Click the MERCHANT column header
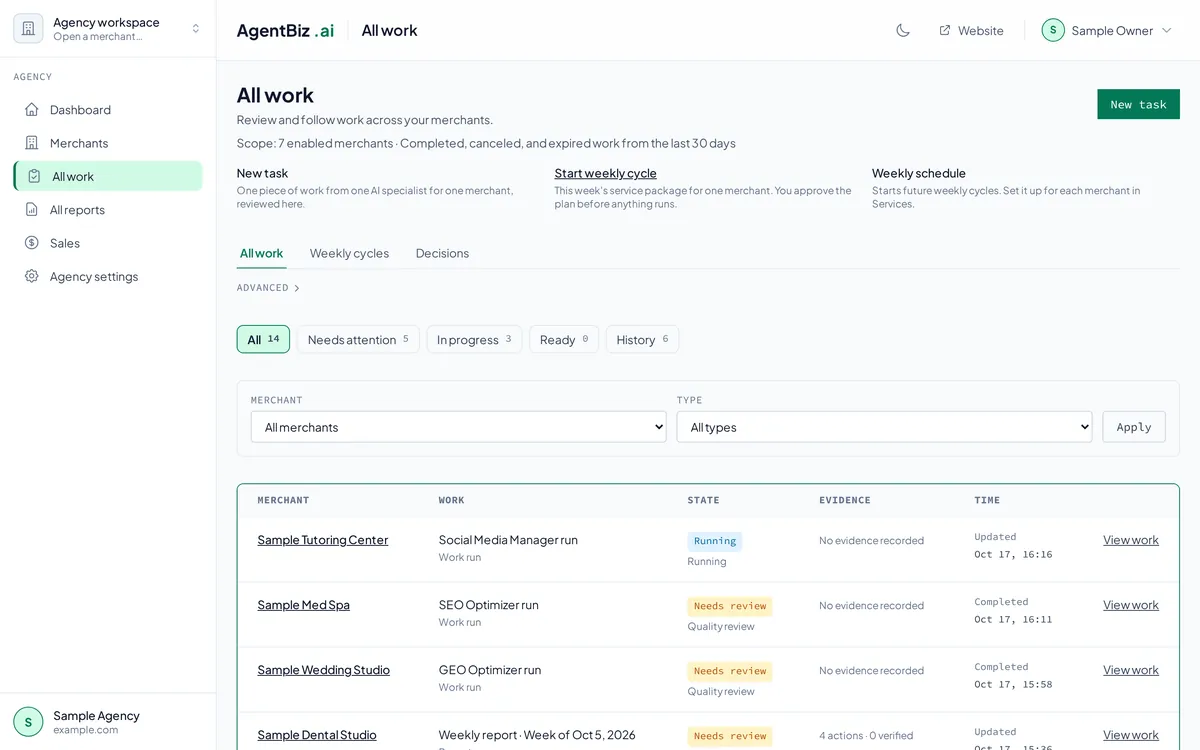The height and width of the screenshot is (750, 1200). (283, 500)
